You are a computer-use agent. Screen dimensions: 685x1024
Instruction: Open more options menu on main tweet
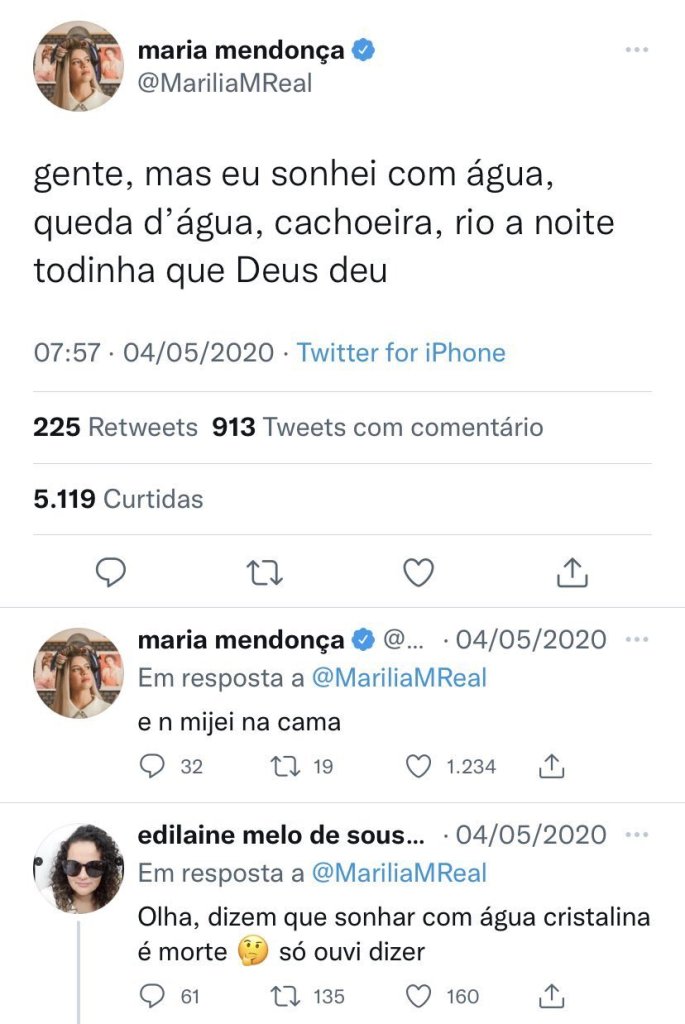636,50
